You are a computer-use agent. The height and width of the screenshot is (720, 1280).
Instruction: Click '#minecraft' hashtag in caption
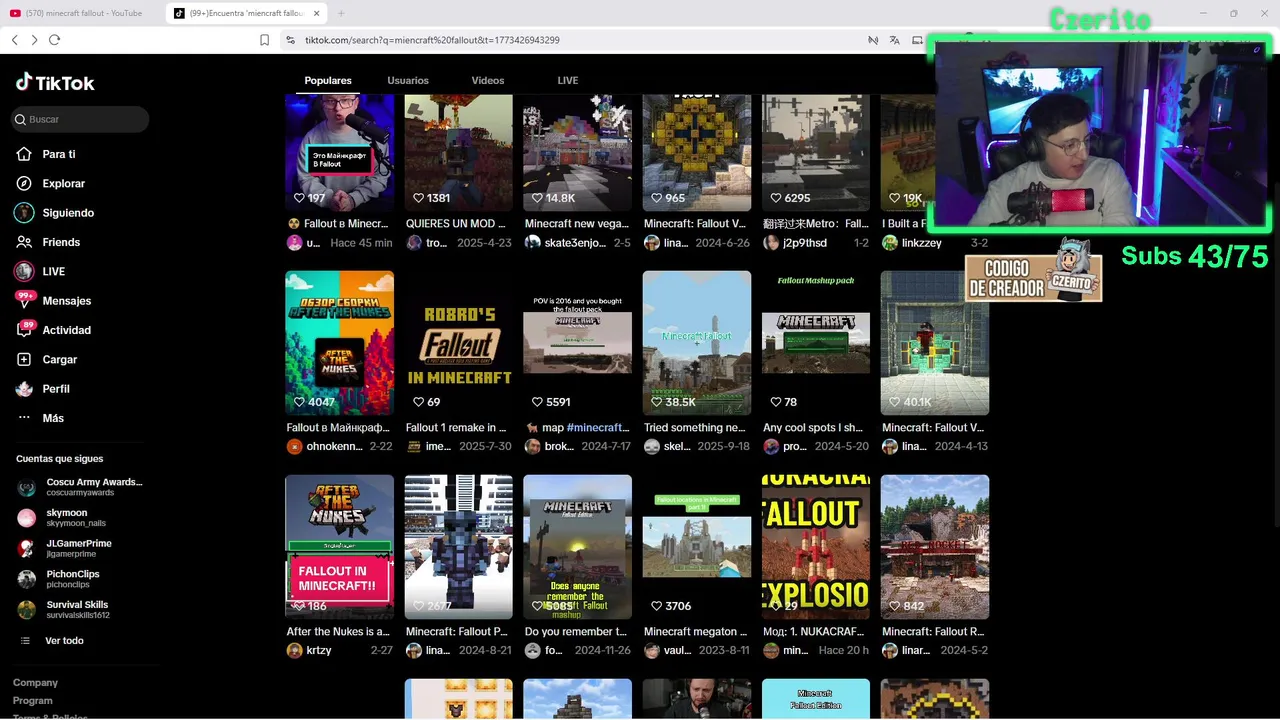[x=598, y=428]
